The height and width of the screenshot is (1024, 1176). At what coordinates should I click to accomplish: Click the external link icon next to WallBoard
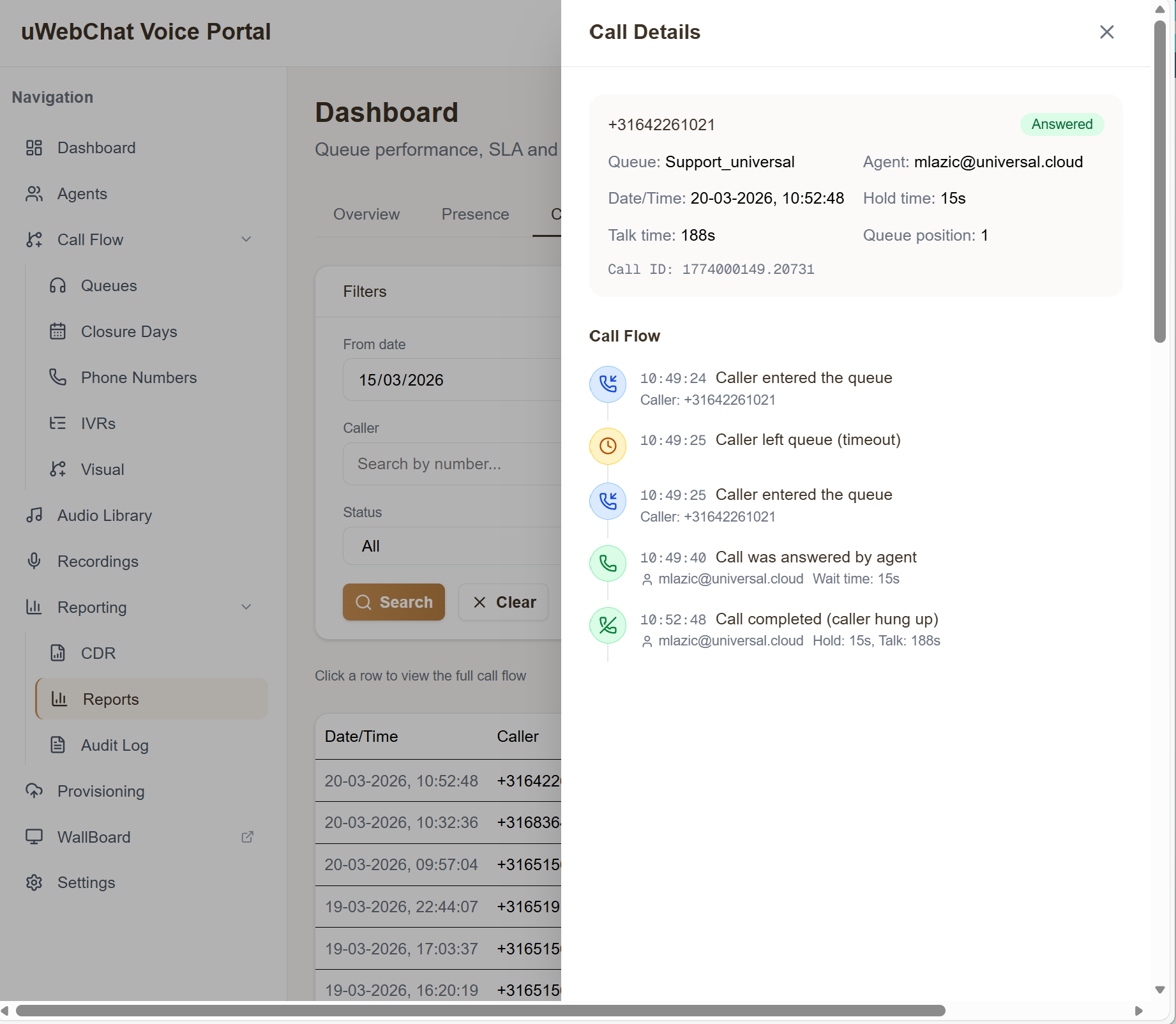point(248,837)
